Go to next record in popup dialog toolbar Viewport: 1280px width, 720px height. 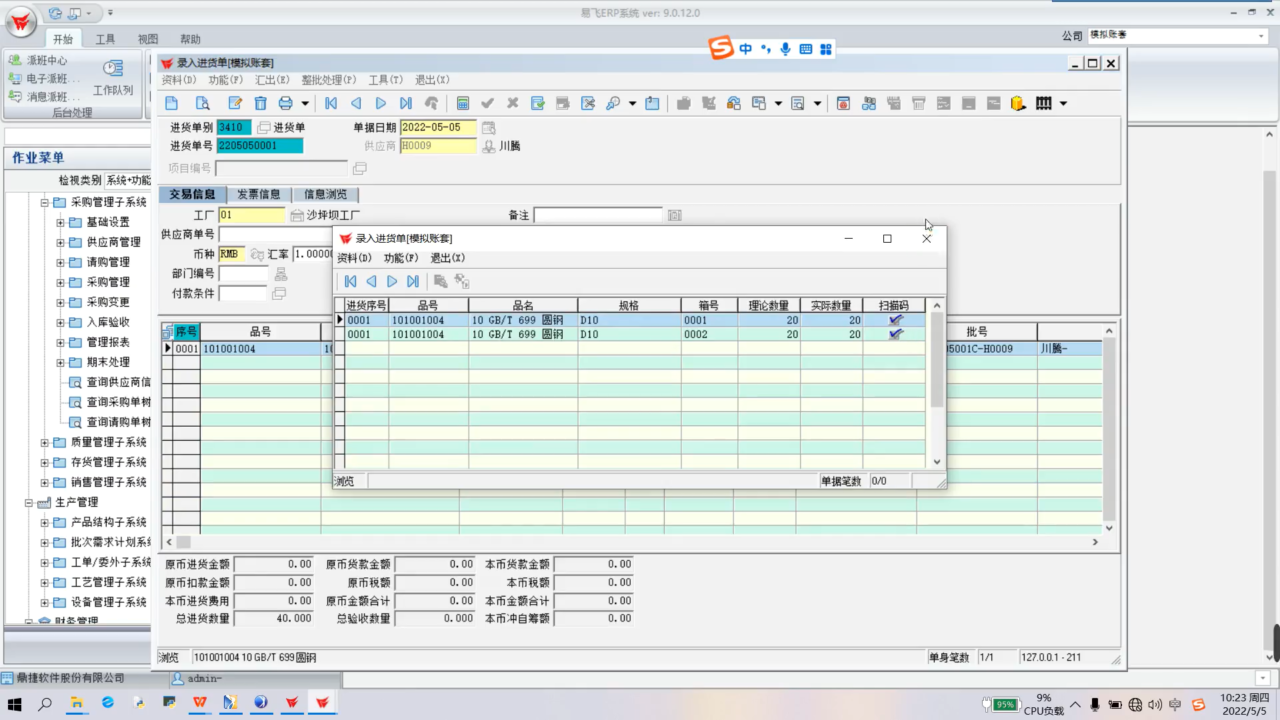coord(392,282)
